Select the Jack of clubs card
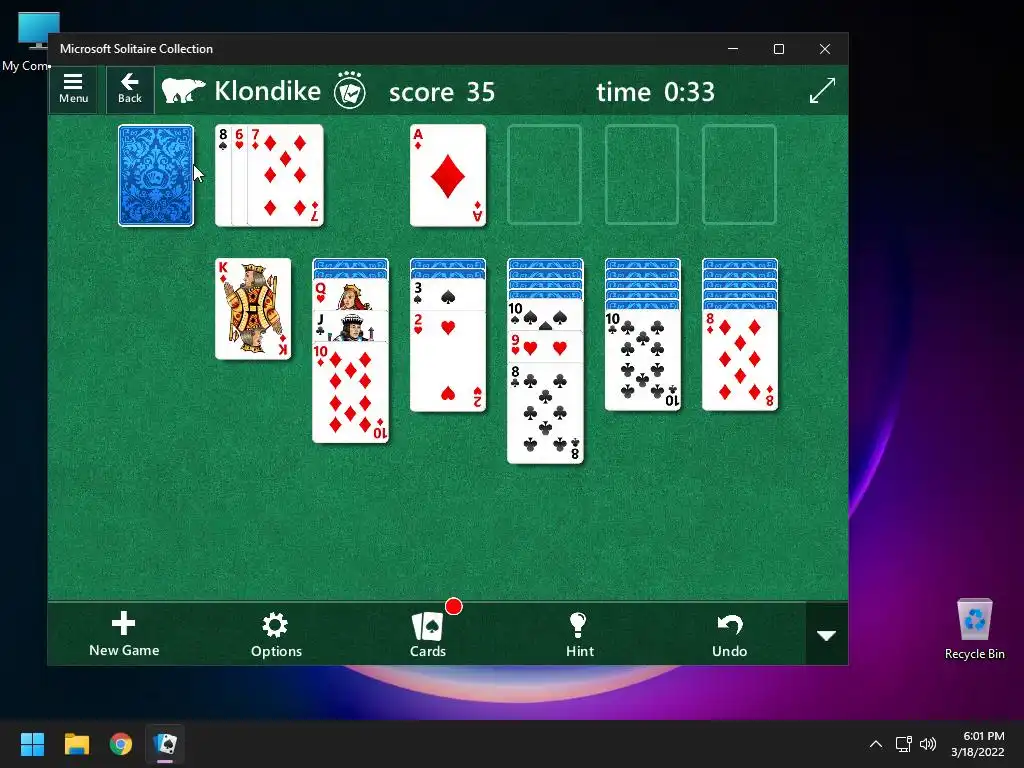Screen dimensions: 1024x768 click(351, 326)
